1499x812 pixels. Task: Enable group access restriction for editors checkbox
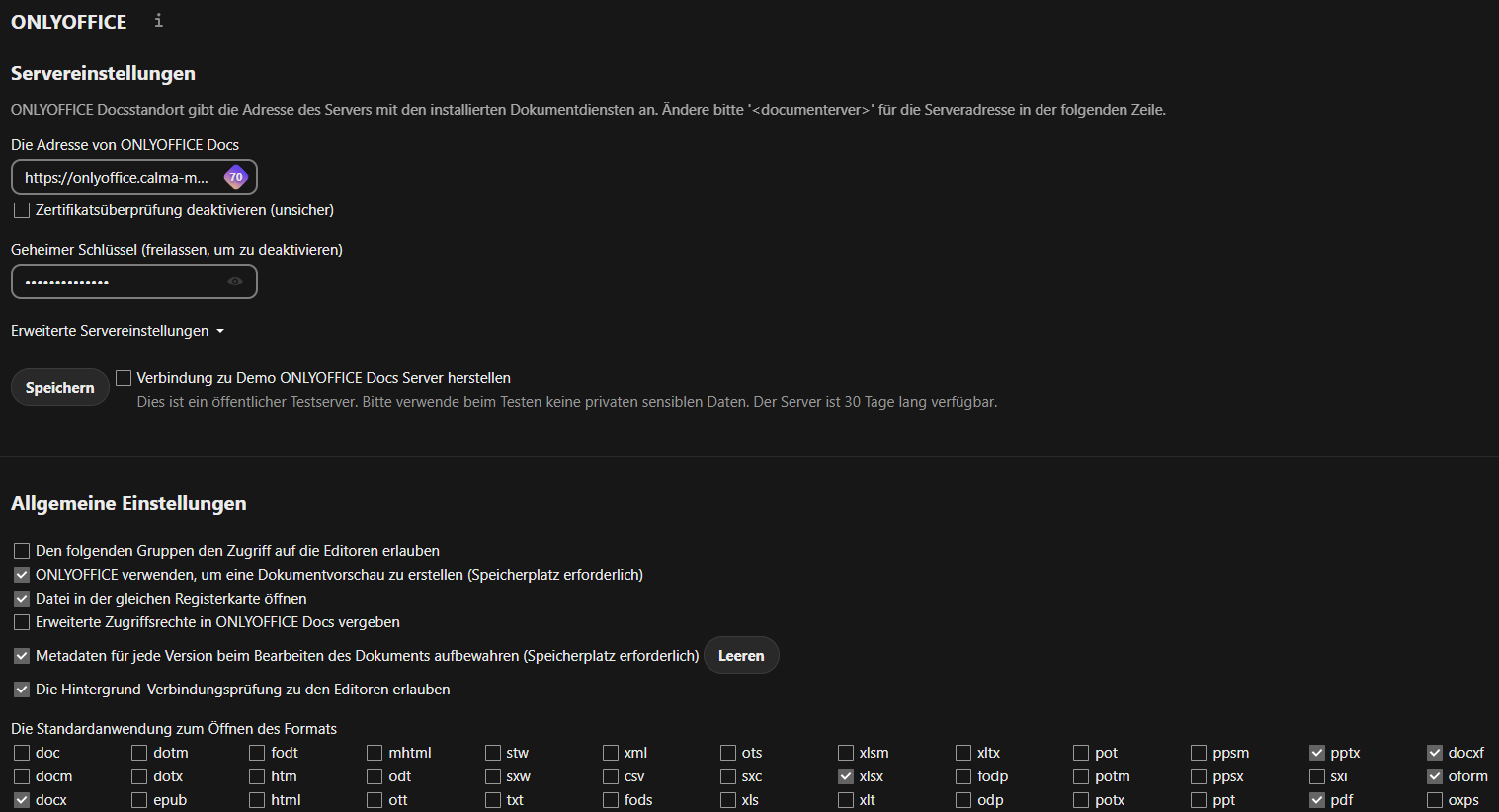tap(22, 551)
